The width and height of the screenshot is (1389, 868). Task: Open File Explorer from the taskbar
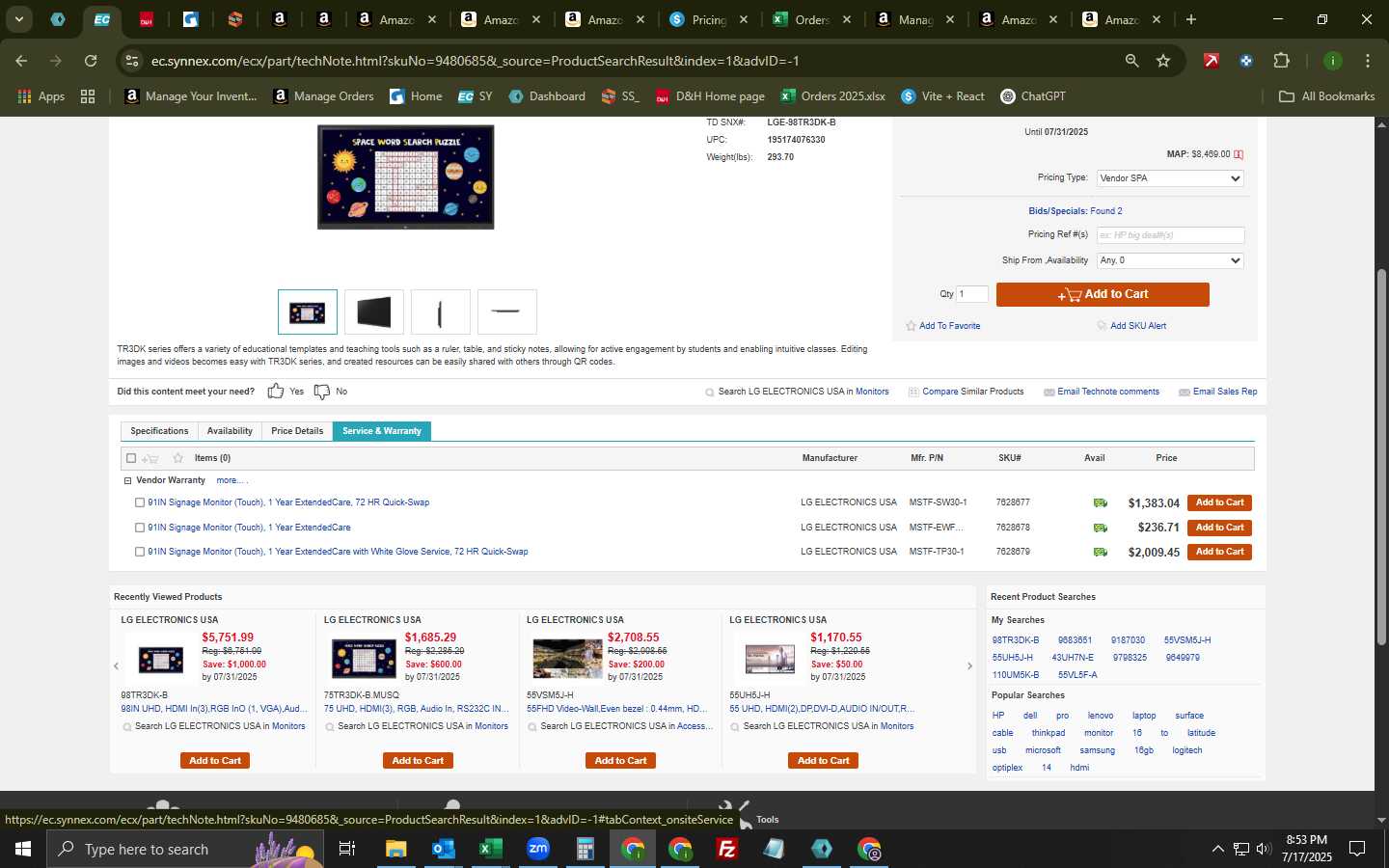pyautogui.click(x=395, y=849)
